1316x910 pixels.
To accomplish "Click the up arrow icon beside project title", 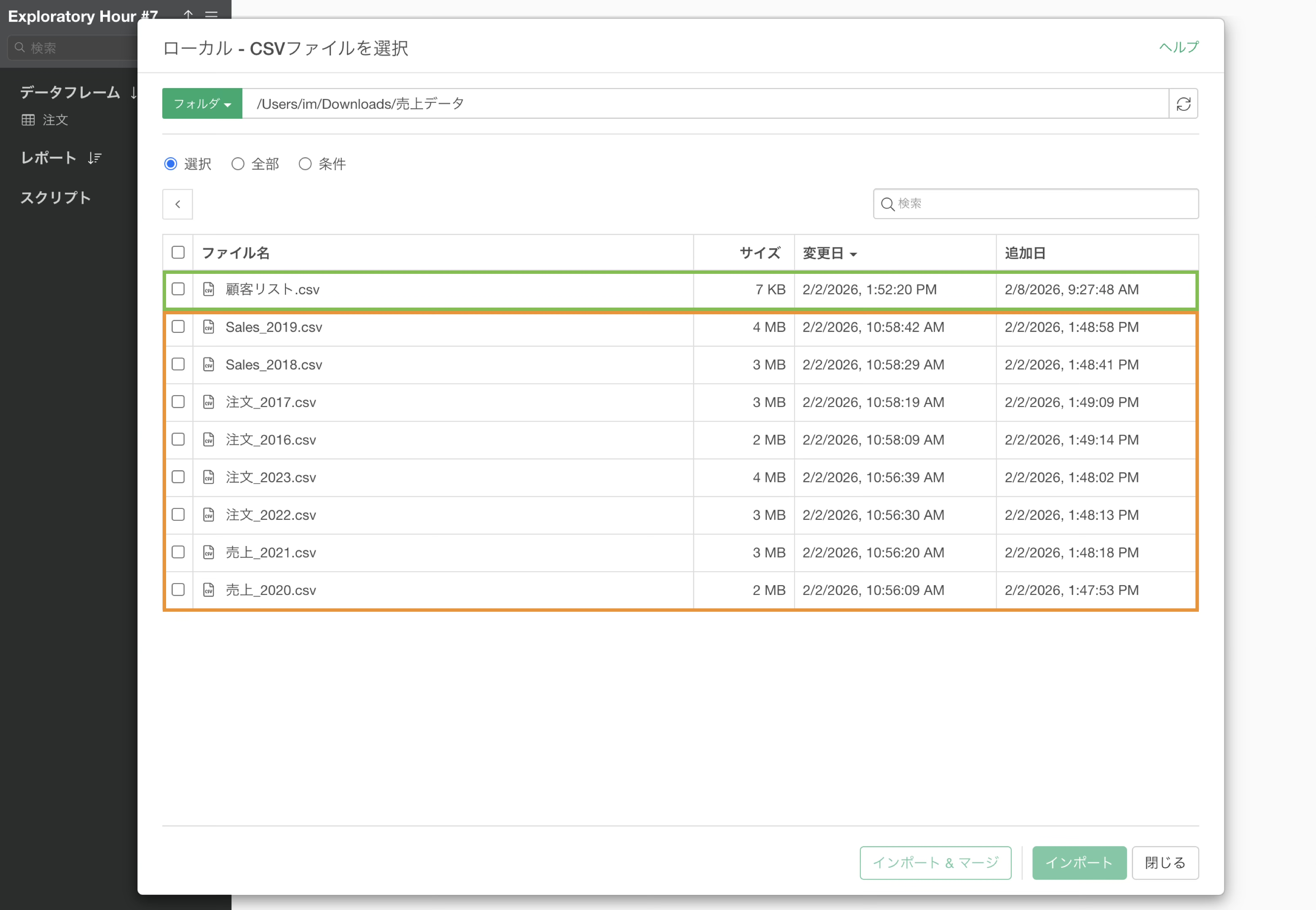I will 188,14.
